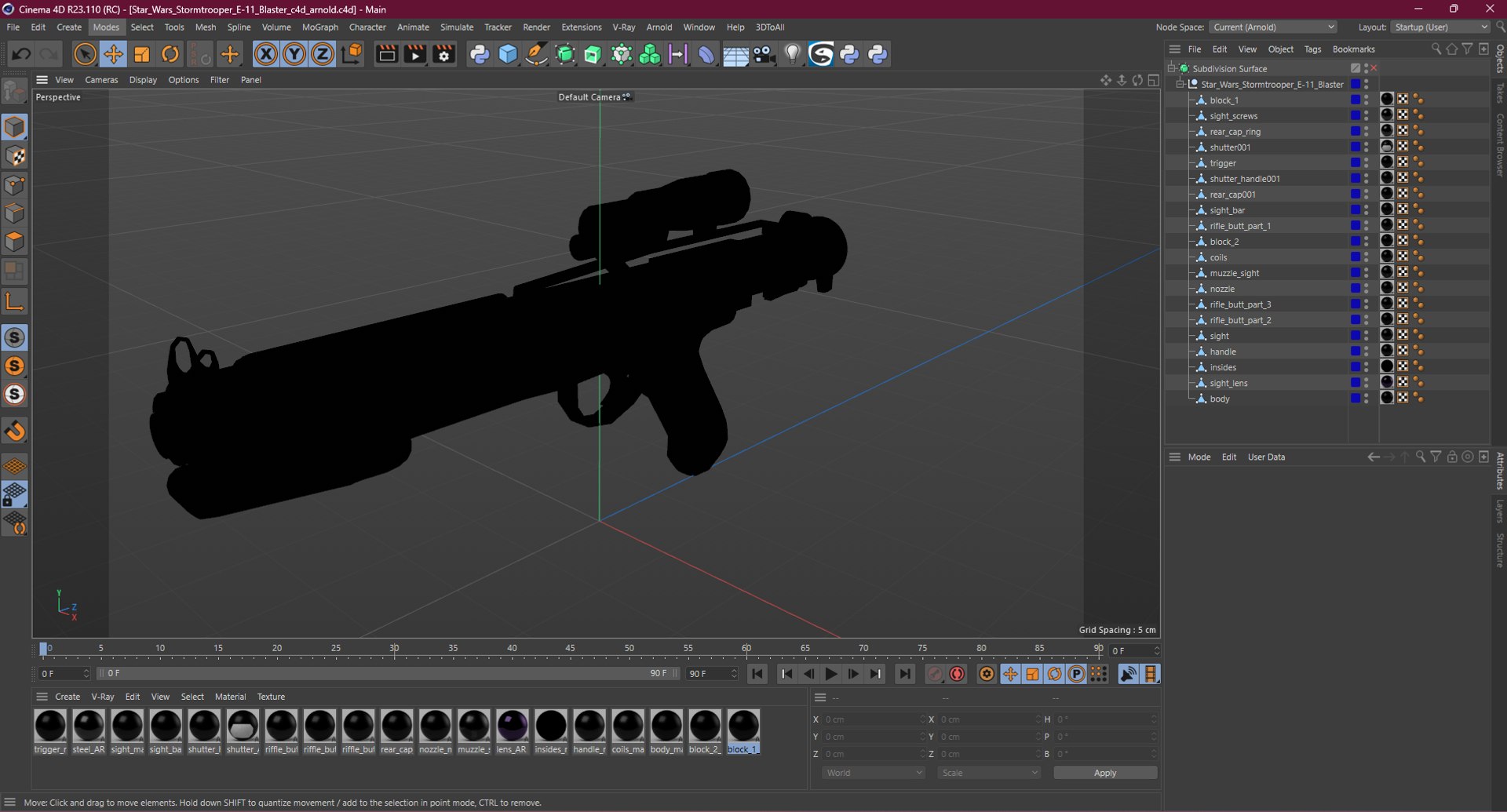Click the X position input field

874,719
